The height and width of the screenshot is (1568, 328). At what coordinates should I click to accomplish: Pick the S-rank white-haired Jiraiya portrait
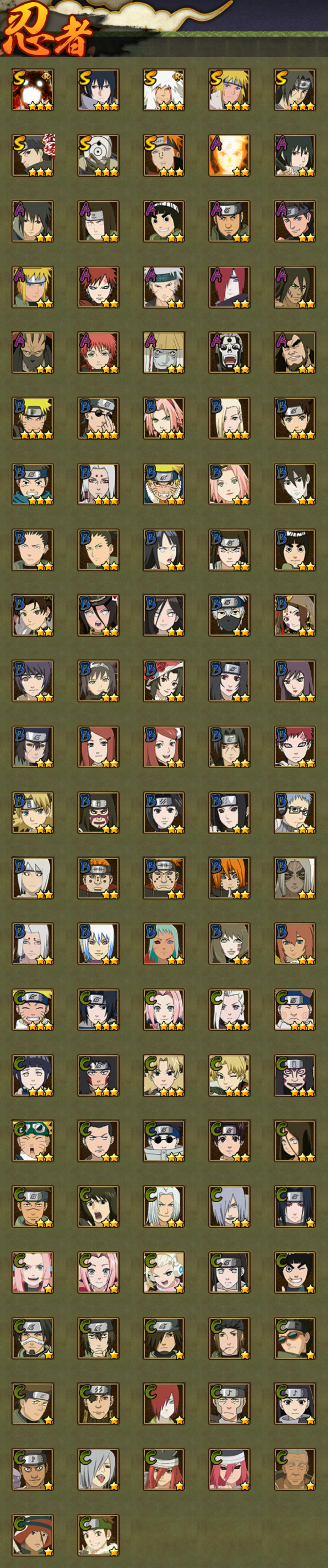pyautogui.click(x=164, y=90)
